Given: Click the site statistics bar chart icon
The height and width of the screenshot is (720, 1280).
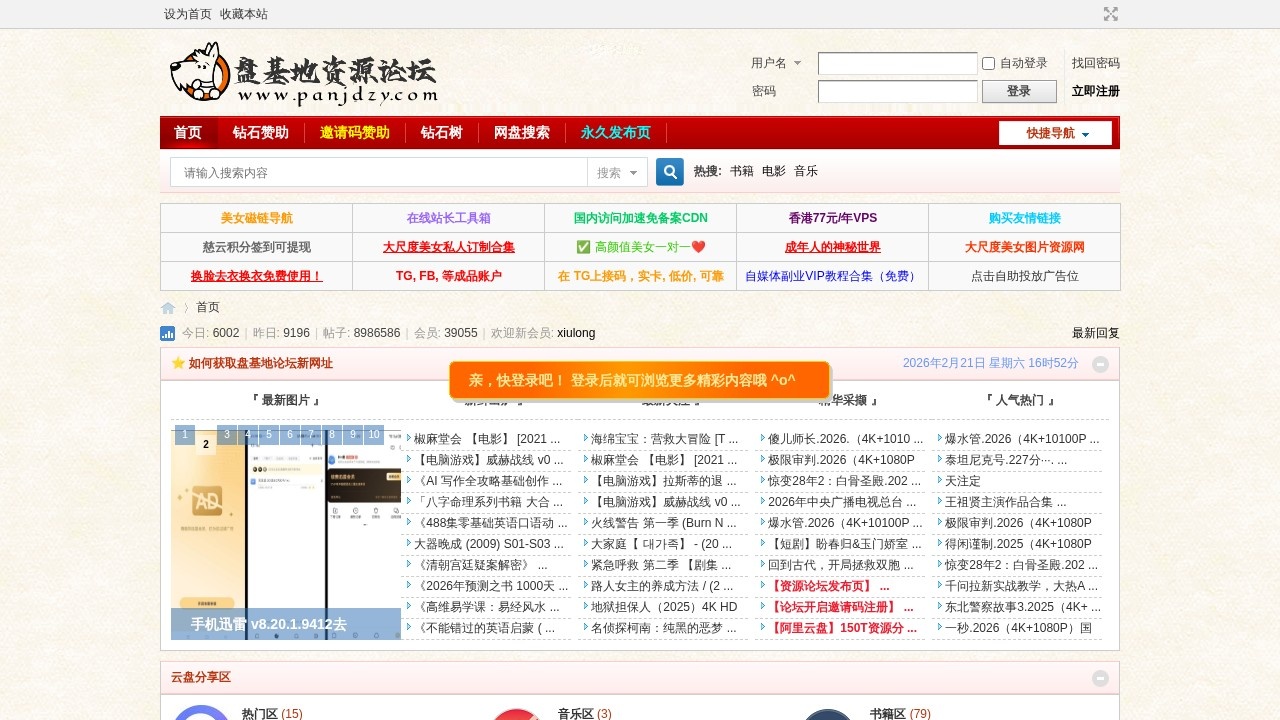Looking at the screenshot, I should pos(167,332).
